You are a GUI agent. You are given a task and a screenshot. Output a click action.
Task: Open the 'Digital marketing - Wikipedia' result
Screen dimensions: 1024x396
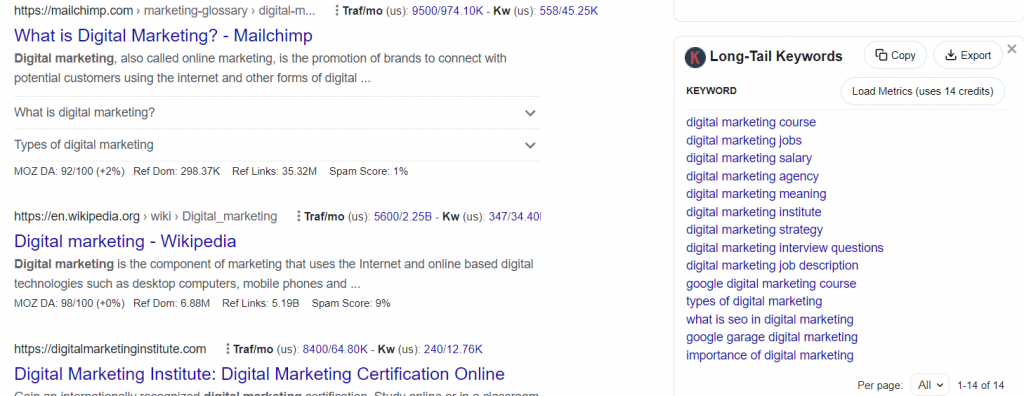point(125,241)
